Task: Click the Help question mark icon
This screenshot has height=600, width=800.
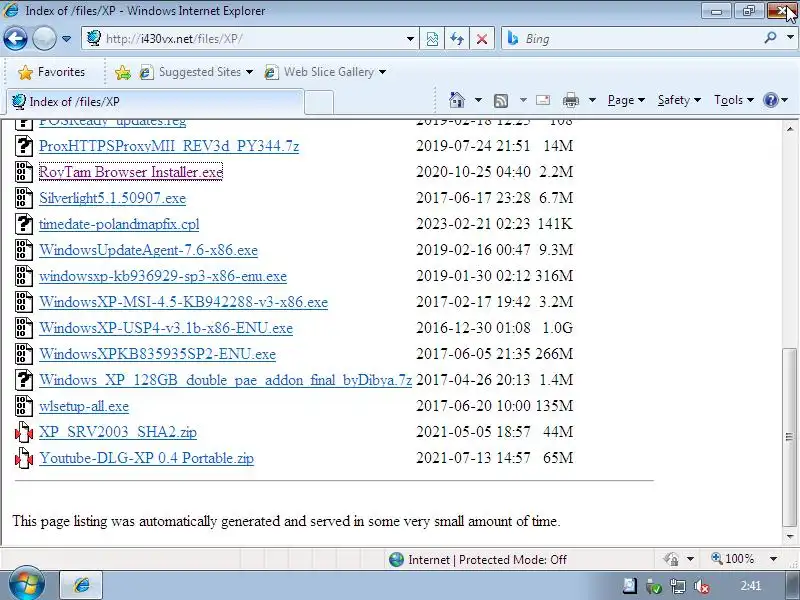Action: [x=770, y=100]
